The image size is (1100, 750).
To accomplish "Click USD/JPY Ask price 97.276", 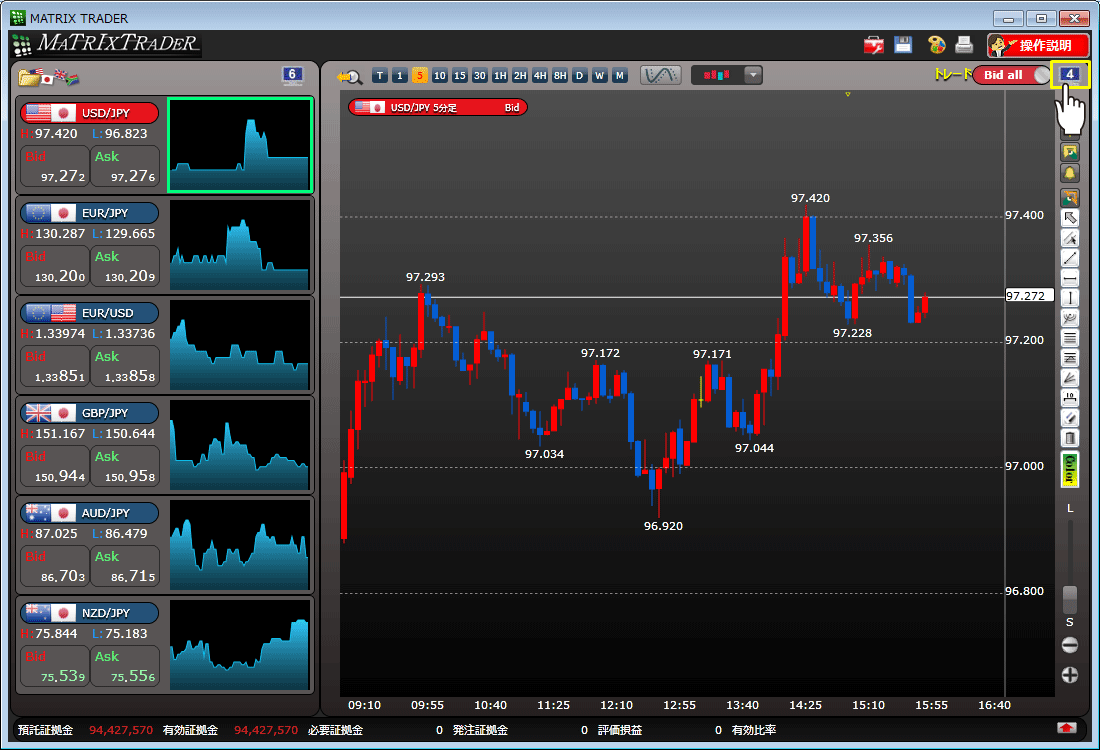I will 125,166.
